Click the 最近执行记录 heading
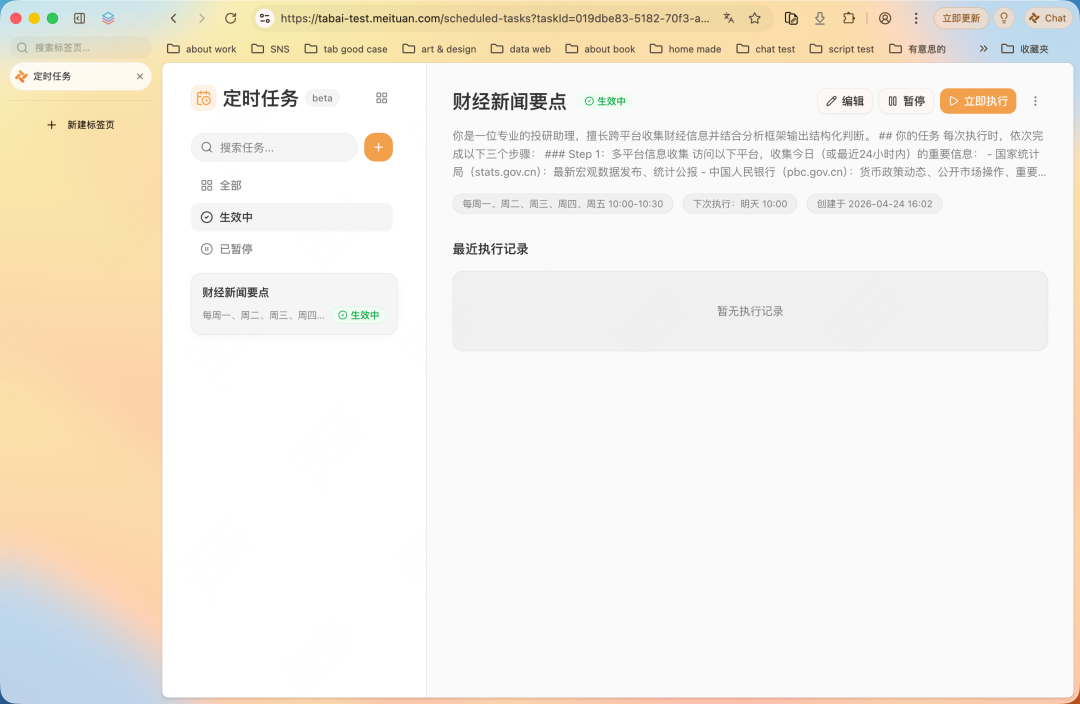Viewport: 1080px width, 704px height. [490, 249]
